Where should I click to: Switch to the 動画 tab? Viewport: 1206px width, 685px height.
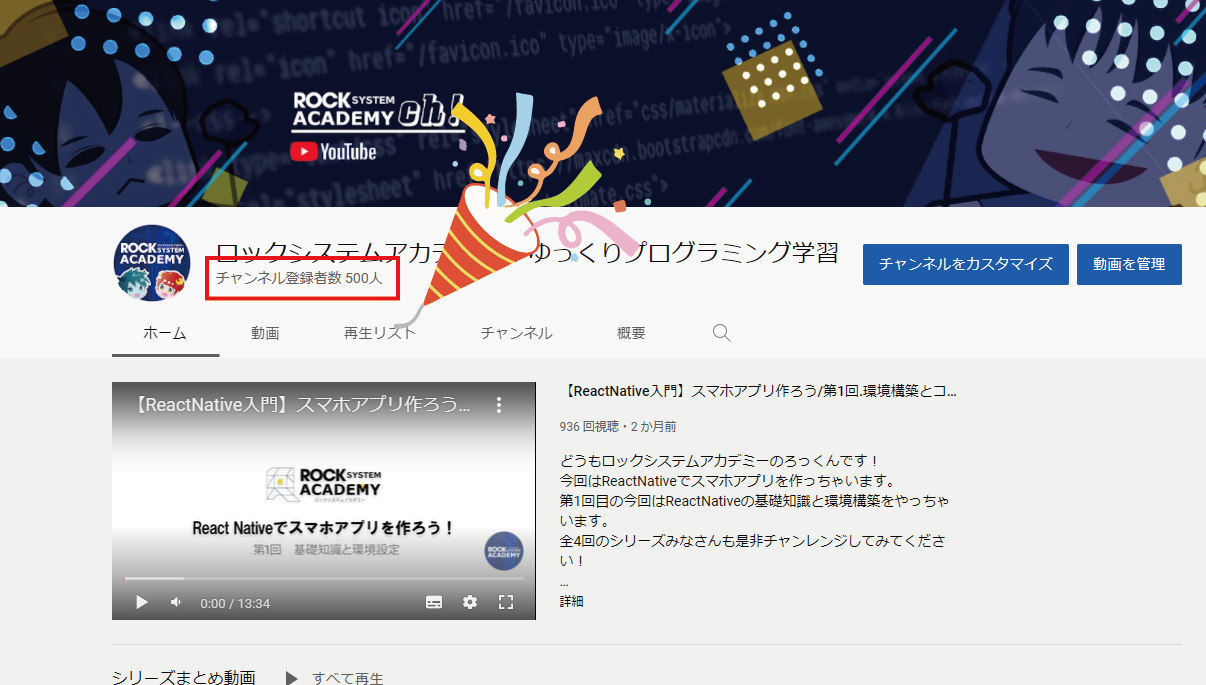265,333
